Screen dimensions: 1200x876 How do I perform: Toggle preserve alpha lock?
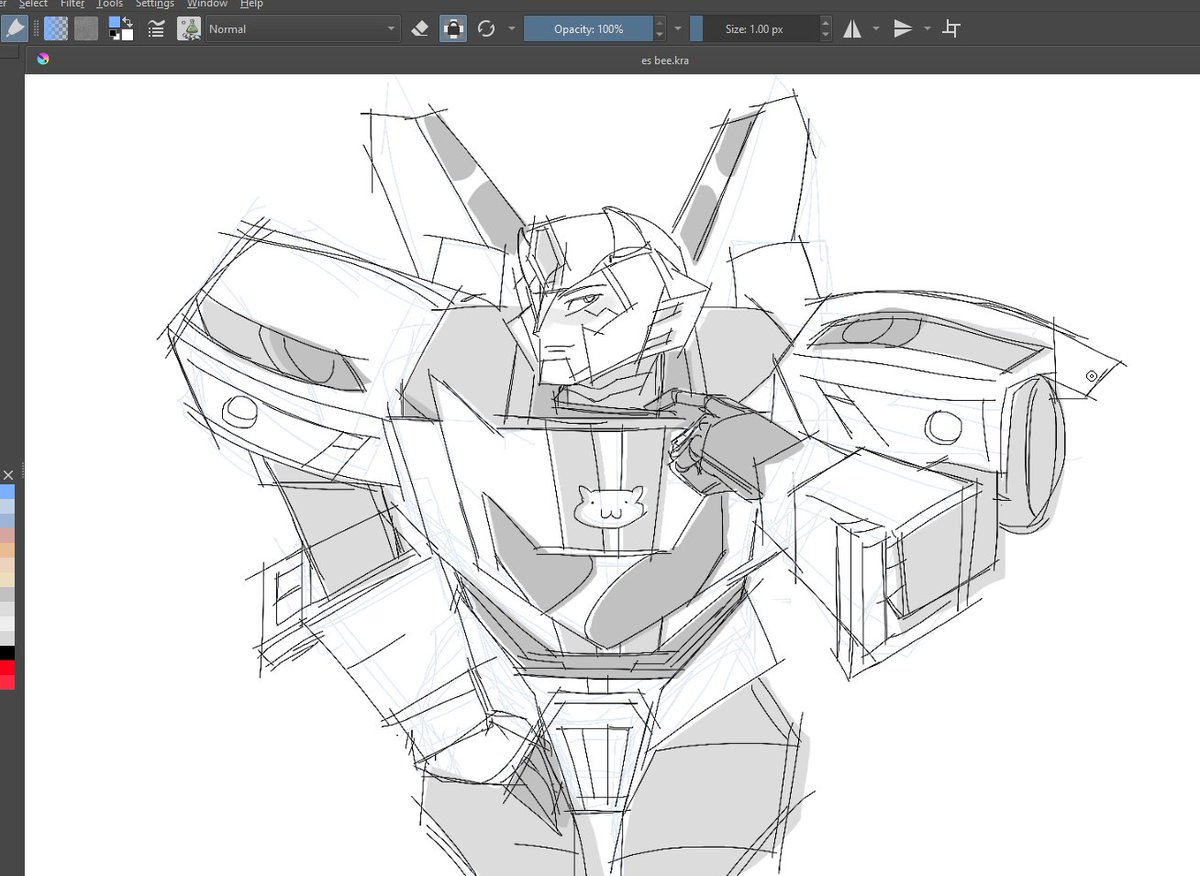pos(453,29)
